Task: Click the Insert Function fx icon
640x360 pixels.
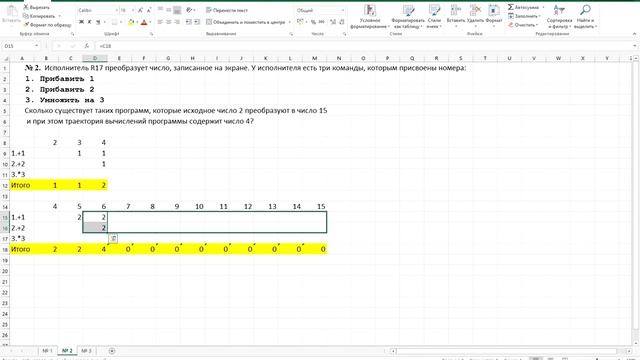Action: [x=87, y=46]
